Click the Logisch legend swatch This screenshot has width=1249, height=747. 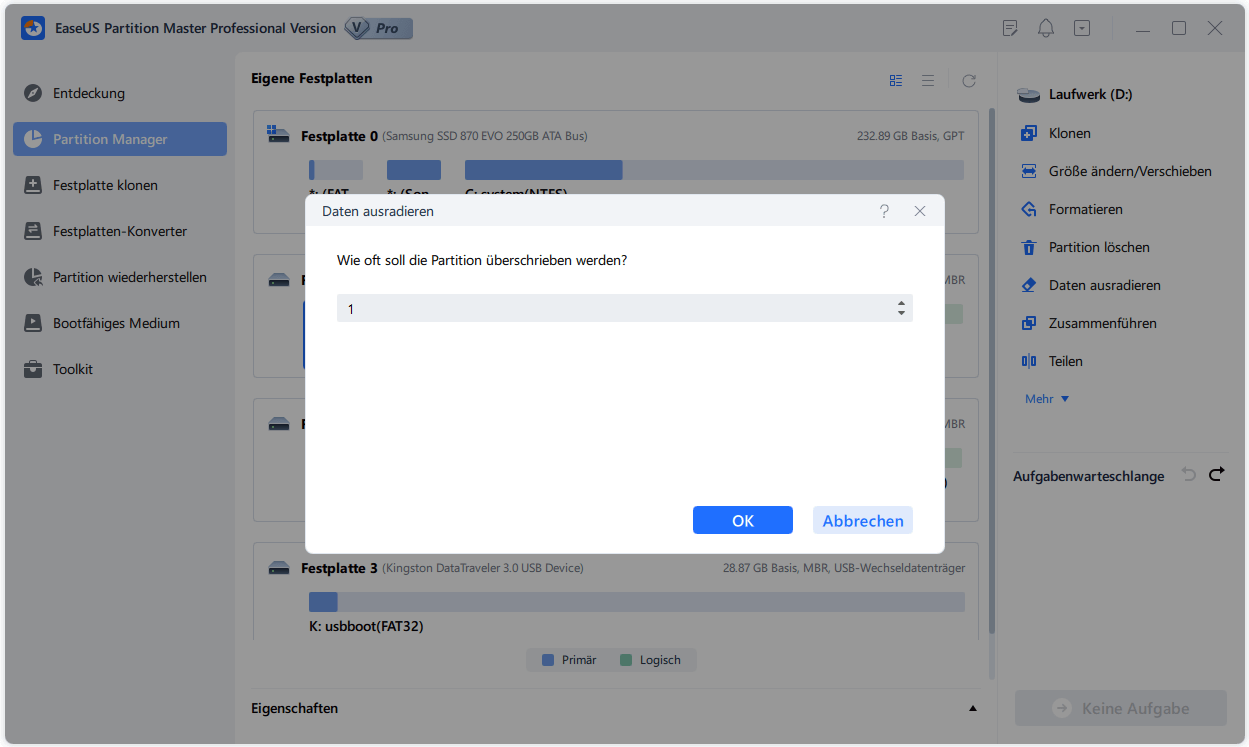pos(626,660)
